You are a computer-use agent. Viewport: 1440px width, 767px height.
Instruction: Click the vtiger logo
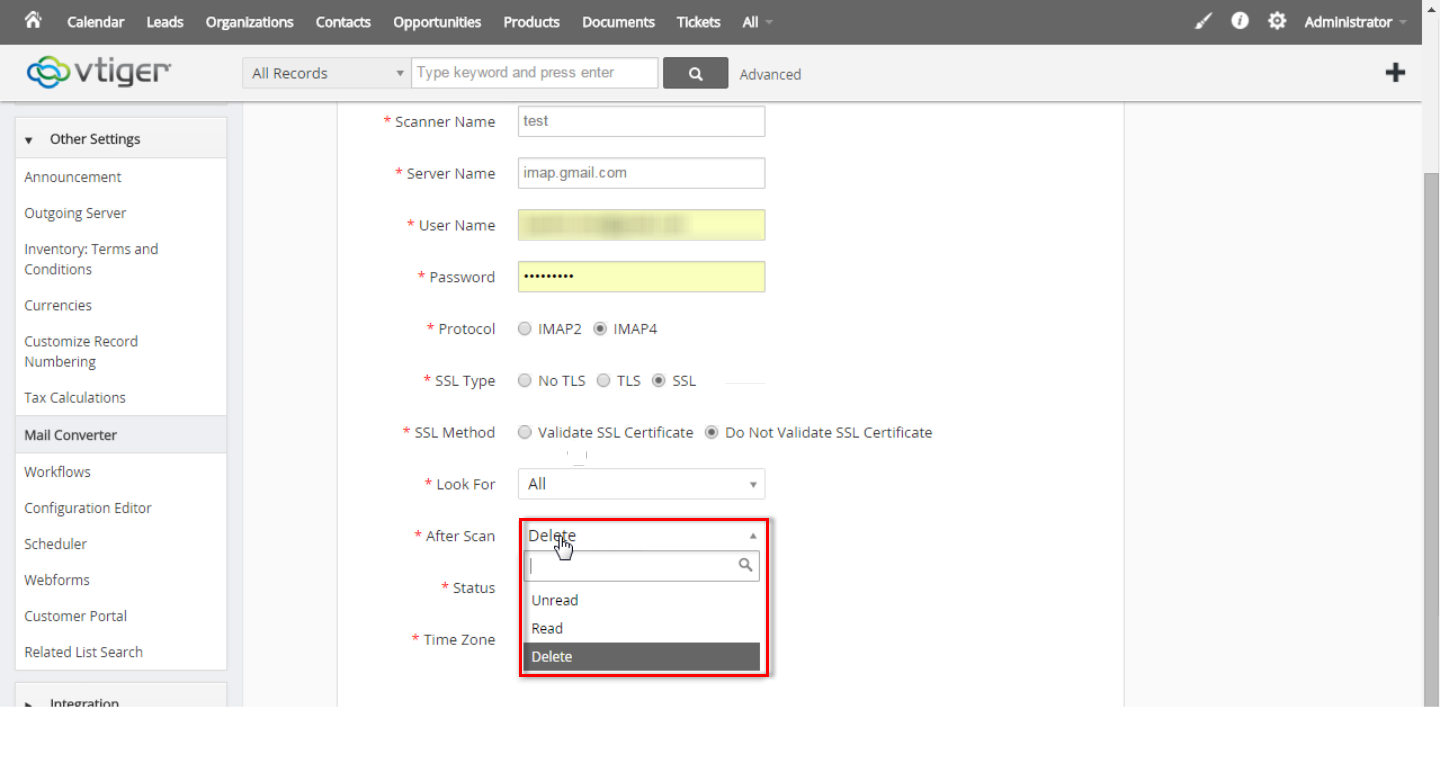pos(98,72)
